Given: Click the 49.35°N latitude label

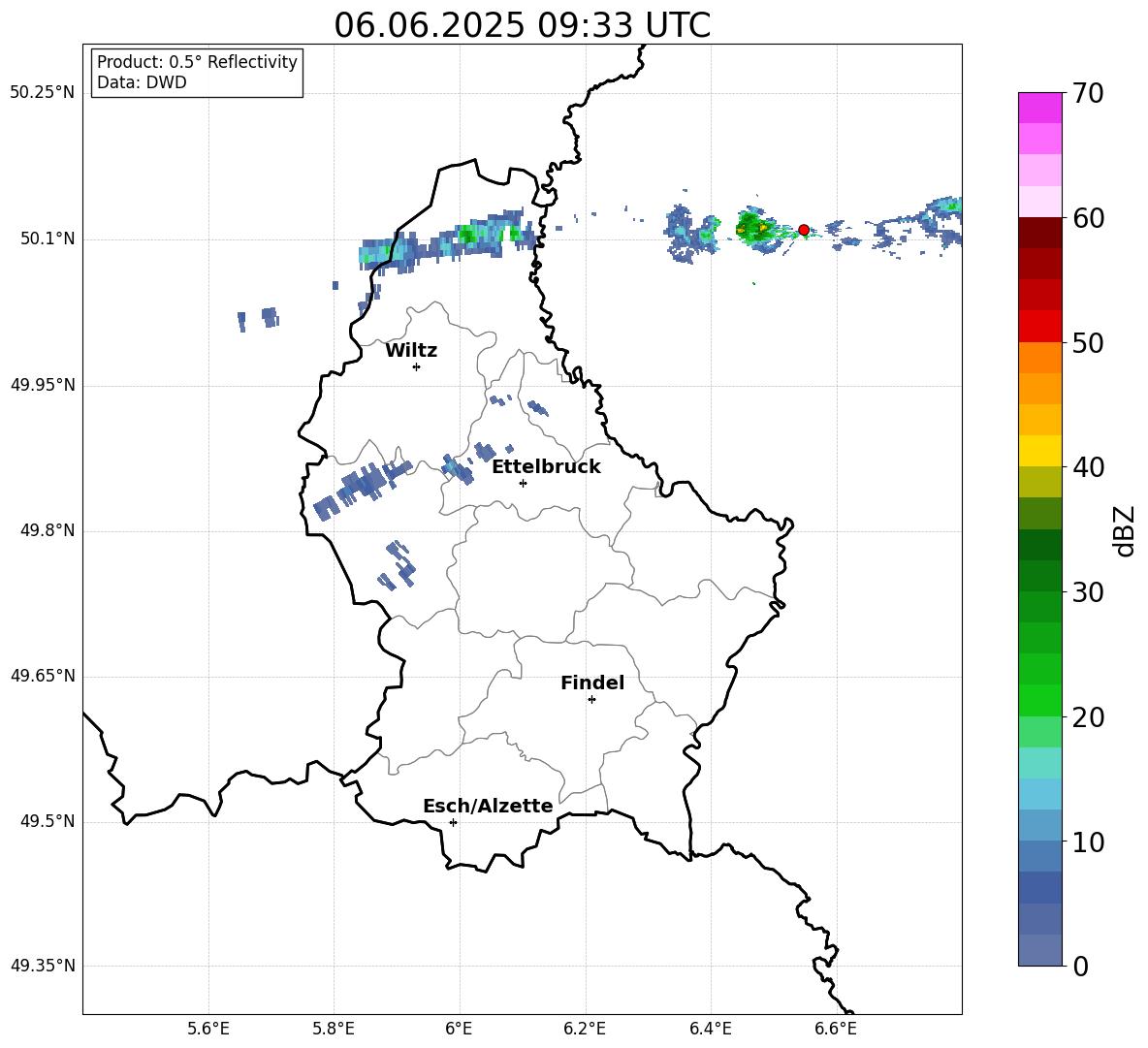Looking at the screenshot, I should [x=43, y=966].
